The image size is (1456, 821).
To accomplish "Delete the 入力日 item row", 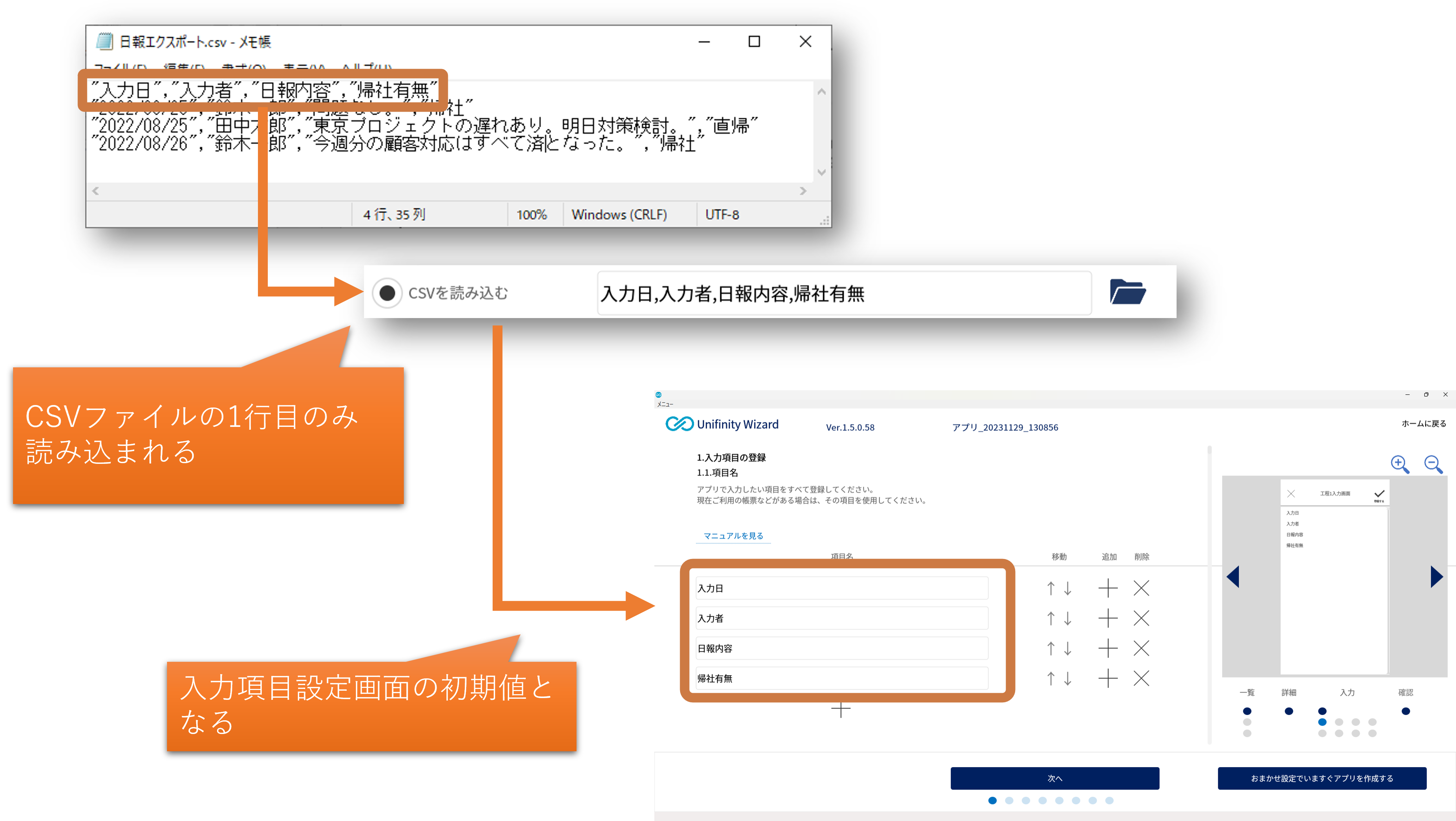I will (1141, 588).
